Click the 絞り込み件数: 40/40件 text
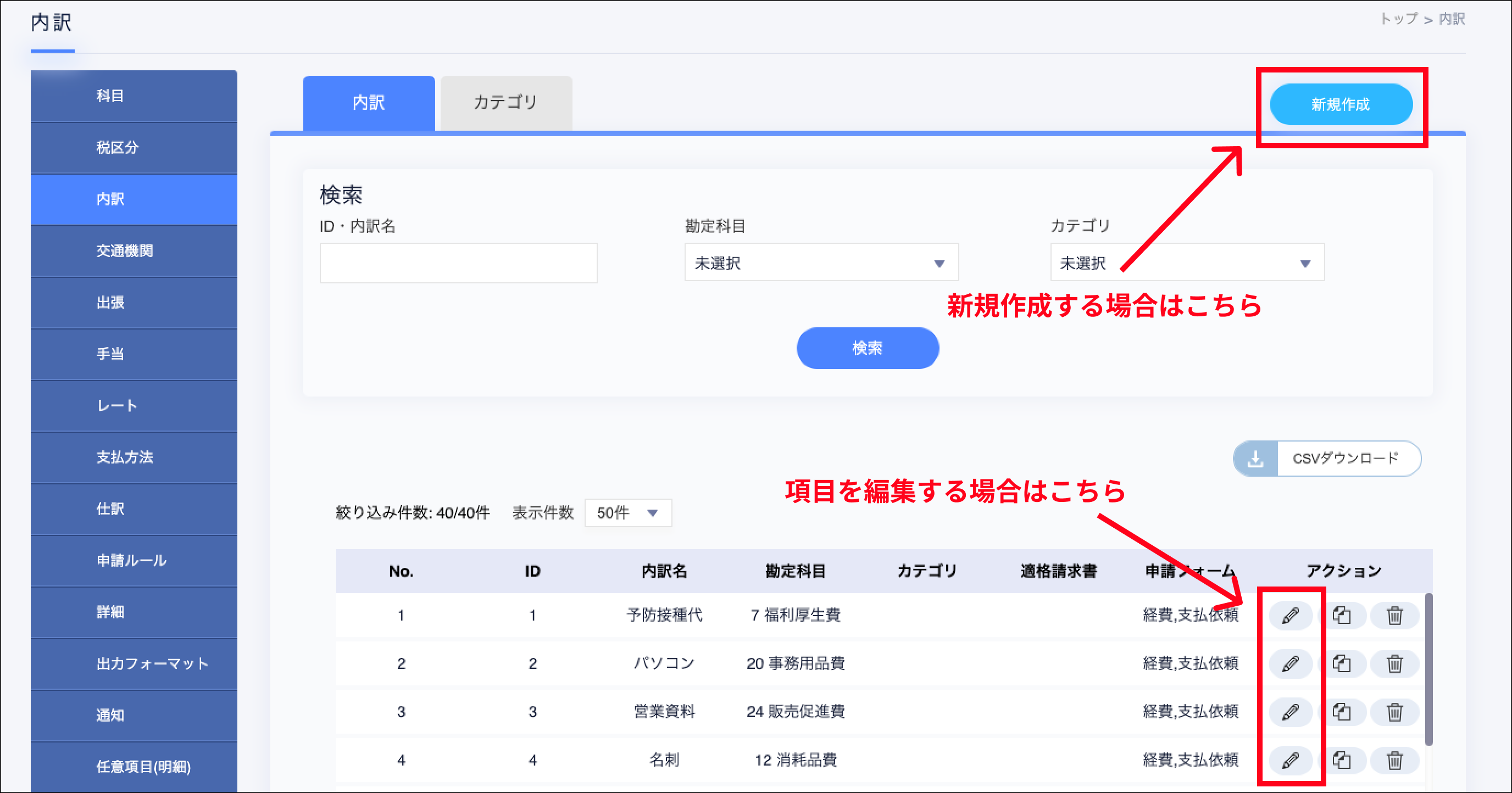This screenshot has width=1512, height=793. [413, 513]
